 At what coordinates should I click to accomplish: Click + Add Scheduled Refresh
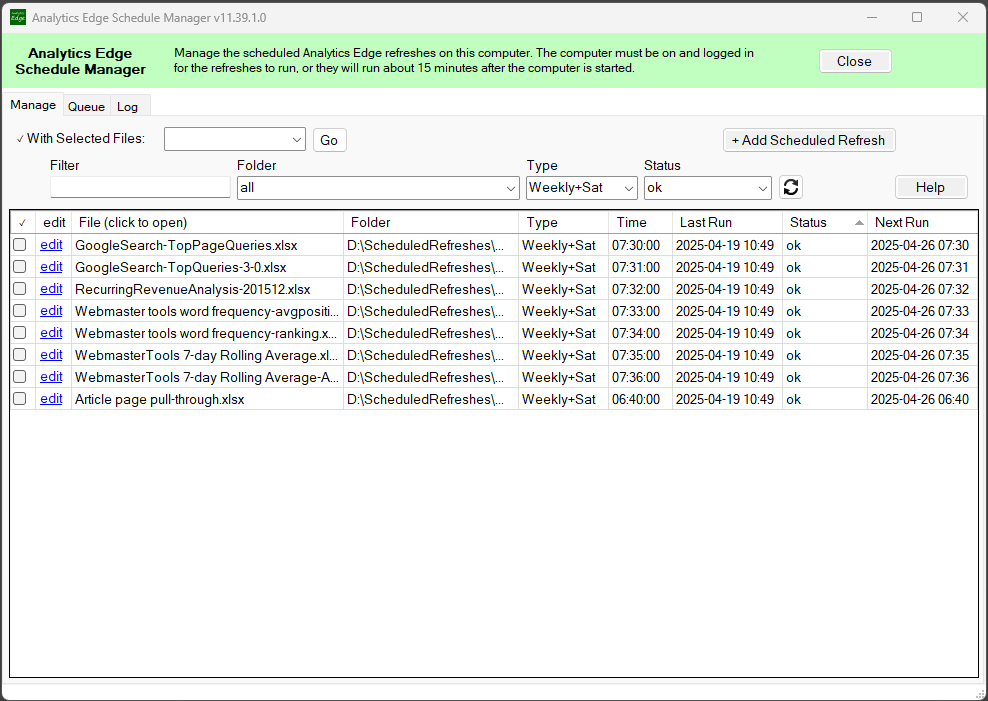click(809, 140)
